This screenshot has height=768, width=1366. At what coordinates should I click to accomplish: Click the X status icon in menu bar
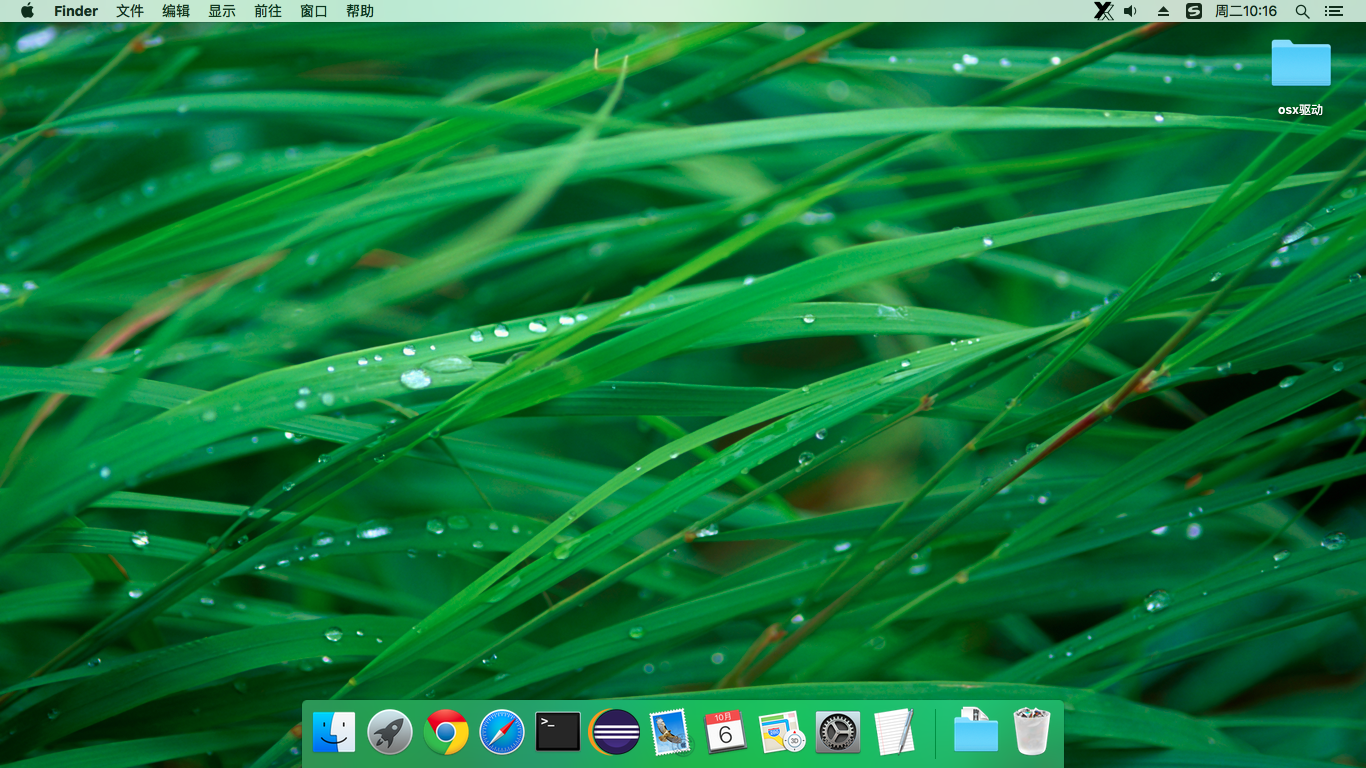(x=1103, y=11)
